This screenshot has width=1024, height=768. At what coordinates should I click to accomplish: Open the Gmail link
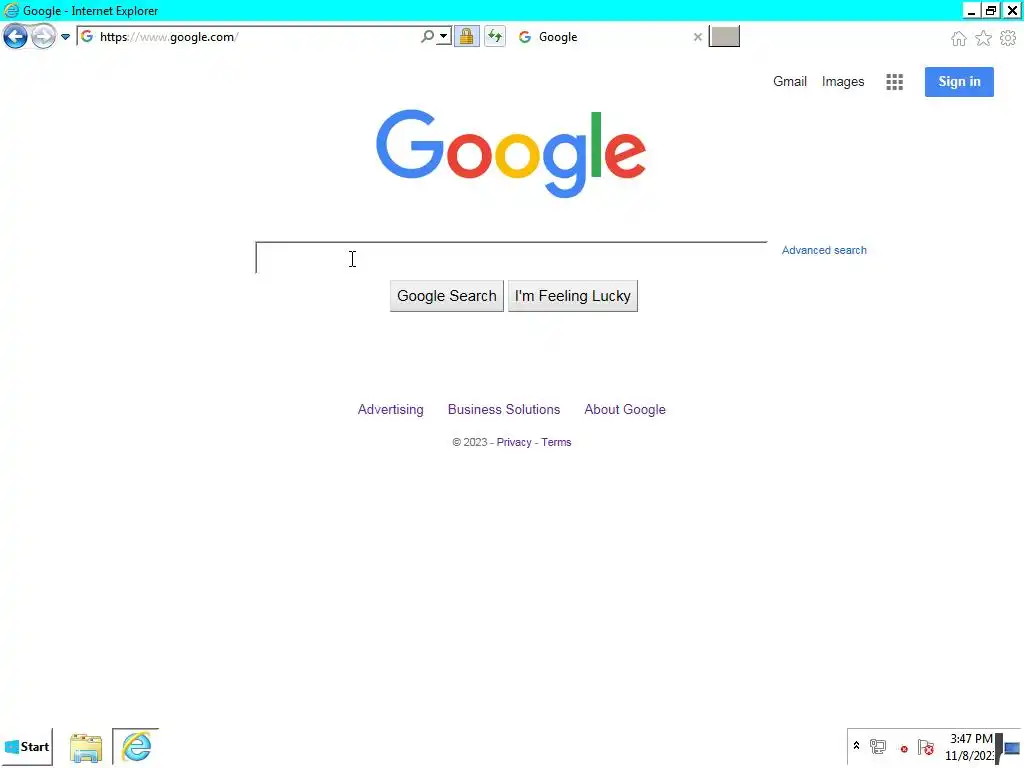click(x=790, y=82)
